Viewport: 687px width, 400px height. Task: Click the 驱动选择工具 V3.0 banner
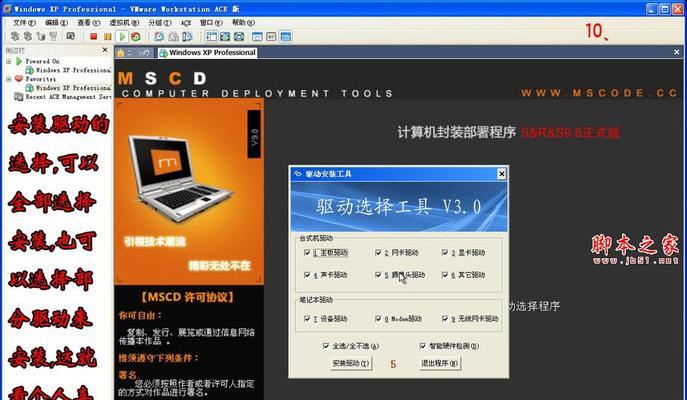click(x=399, y=207)
